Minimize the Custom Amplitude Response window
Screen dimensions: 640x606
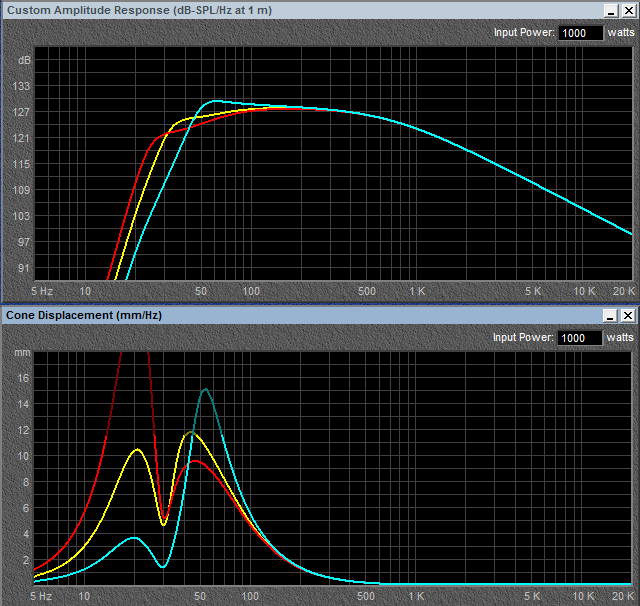(611, 11)
